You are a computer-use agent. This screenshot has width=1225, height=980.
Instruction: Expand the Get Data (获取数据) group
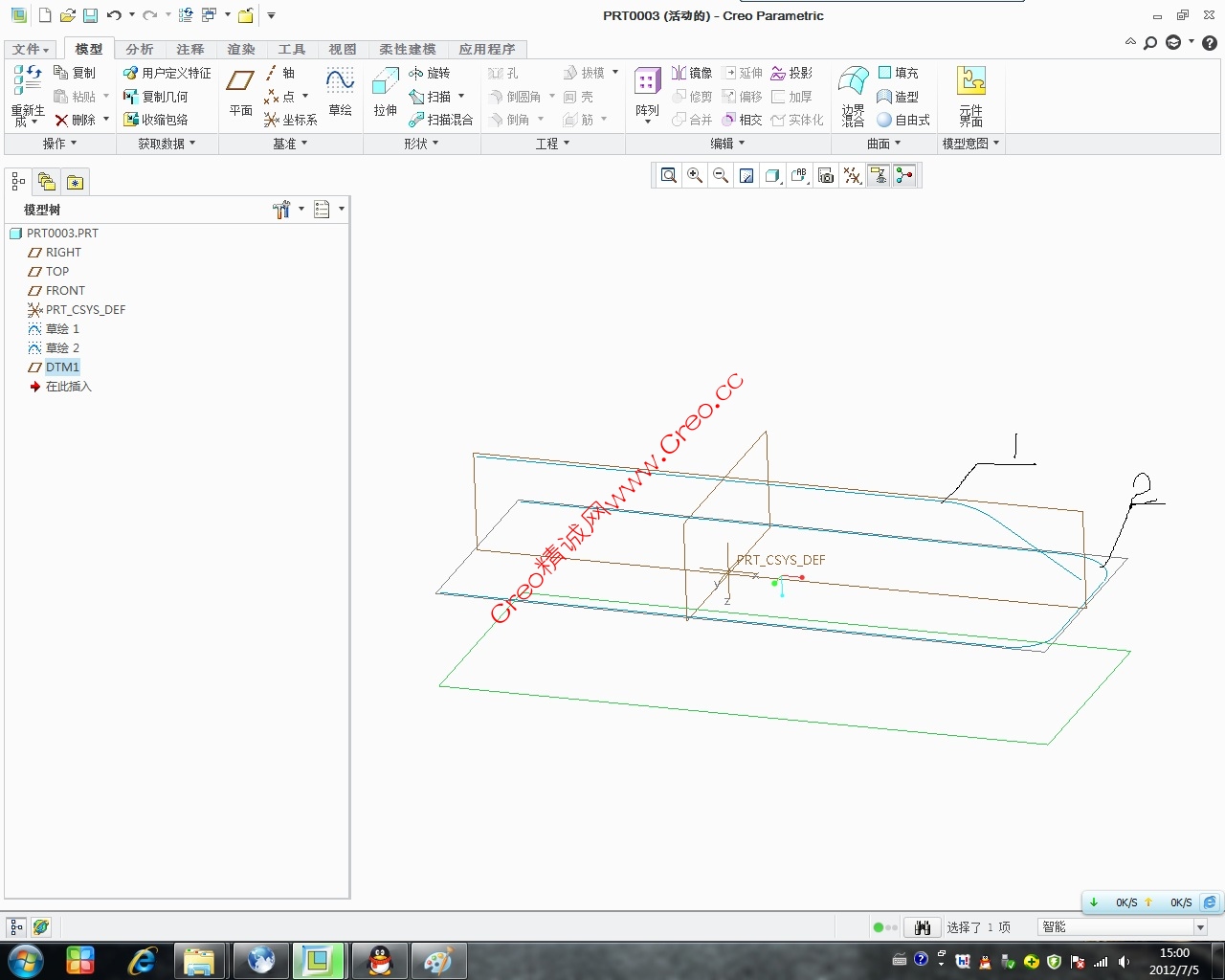click(167, 144)
